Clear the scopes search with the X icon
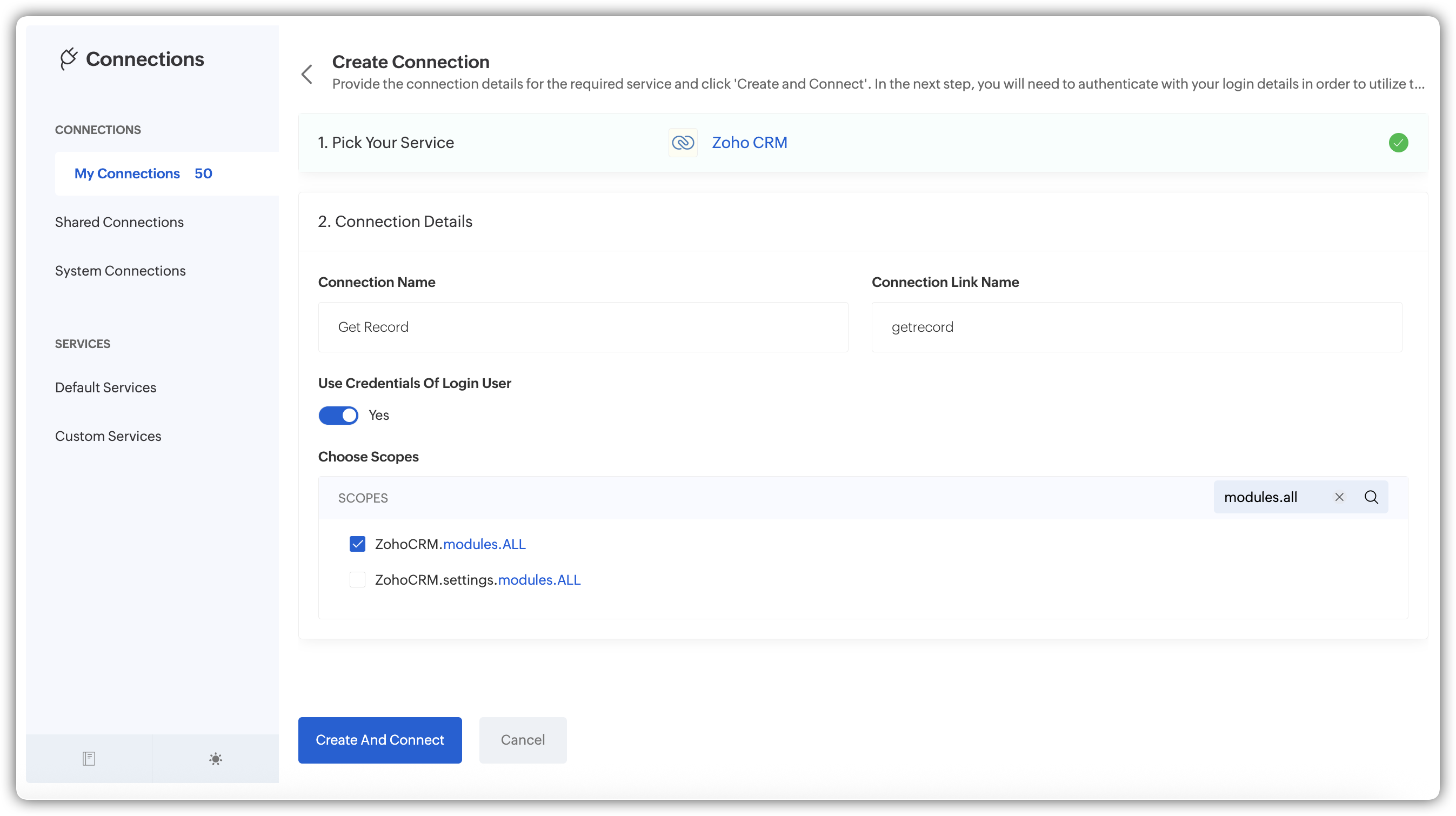The image size is (1456, 816). [1339, 497]
